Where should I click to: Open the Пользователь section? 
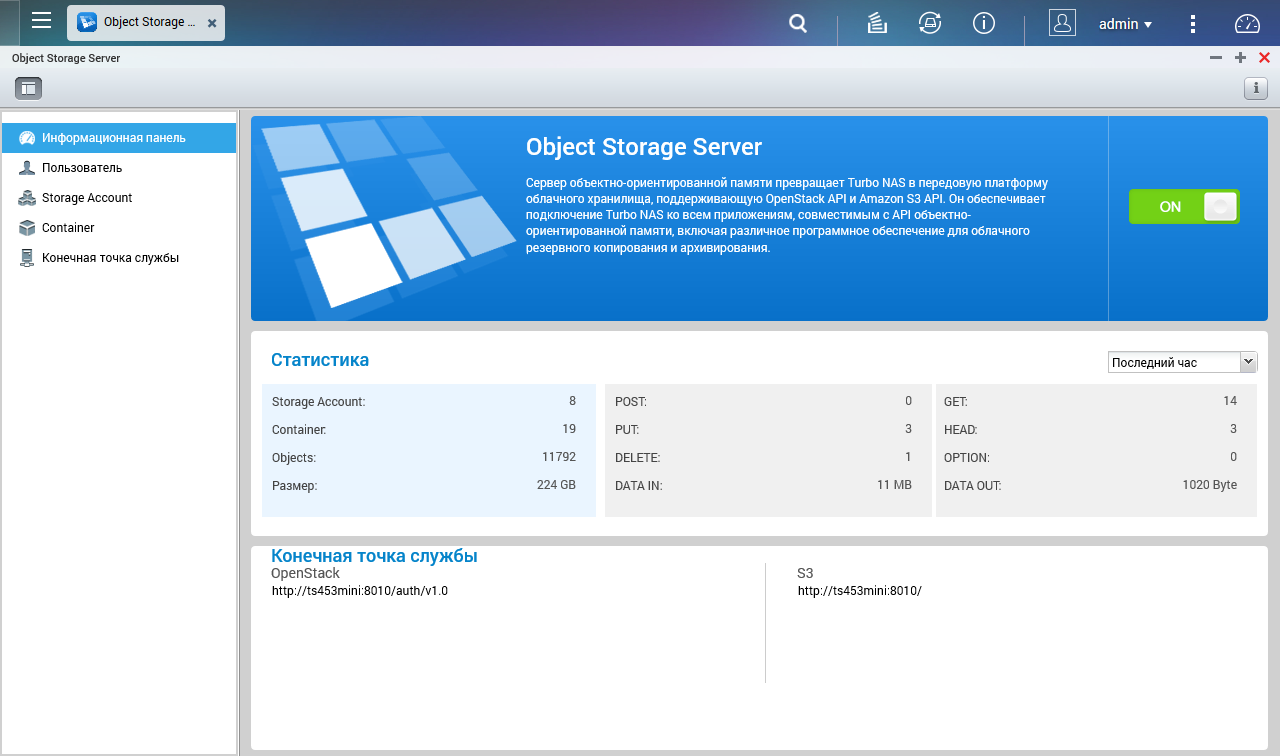(x=82, y=168)
